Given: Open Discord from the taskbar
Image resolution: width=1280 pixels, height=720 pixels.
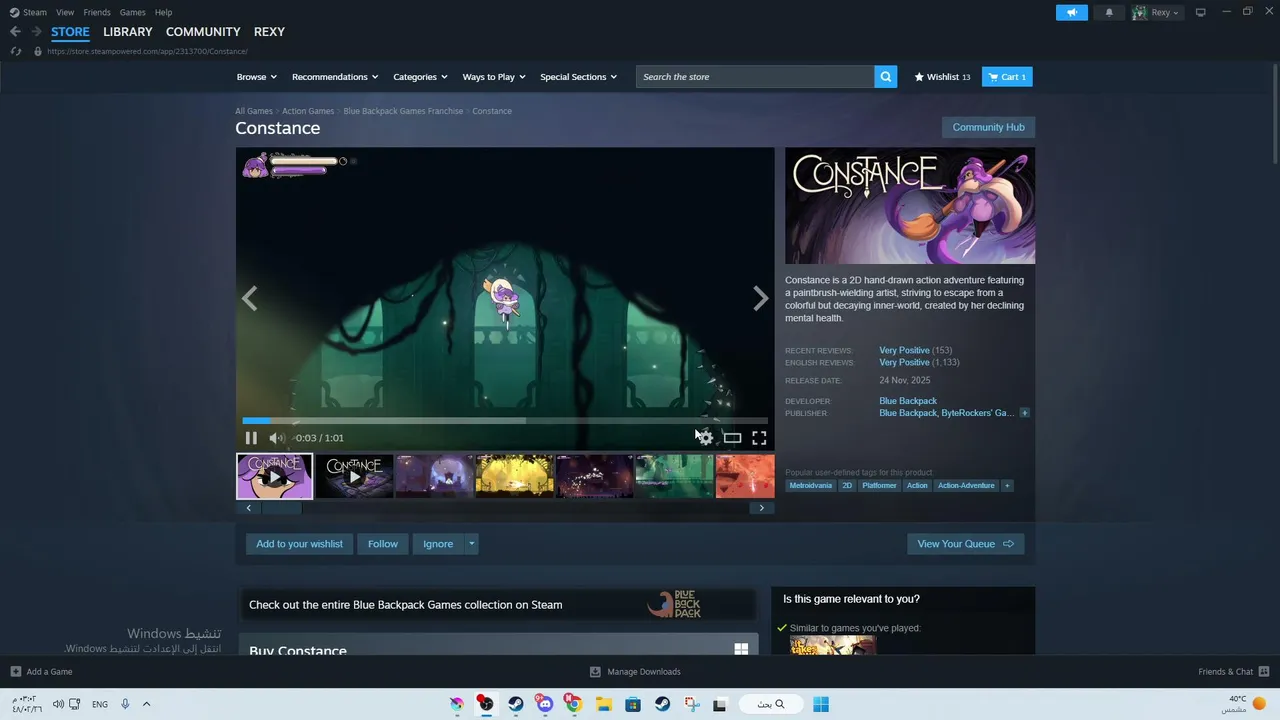Looking at the screenshot, I should point(544,704).
